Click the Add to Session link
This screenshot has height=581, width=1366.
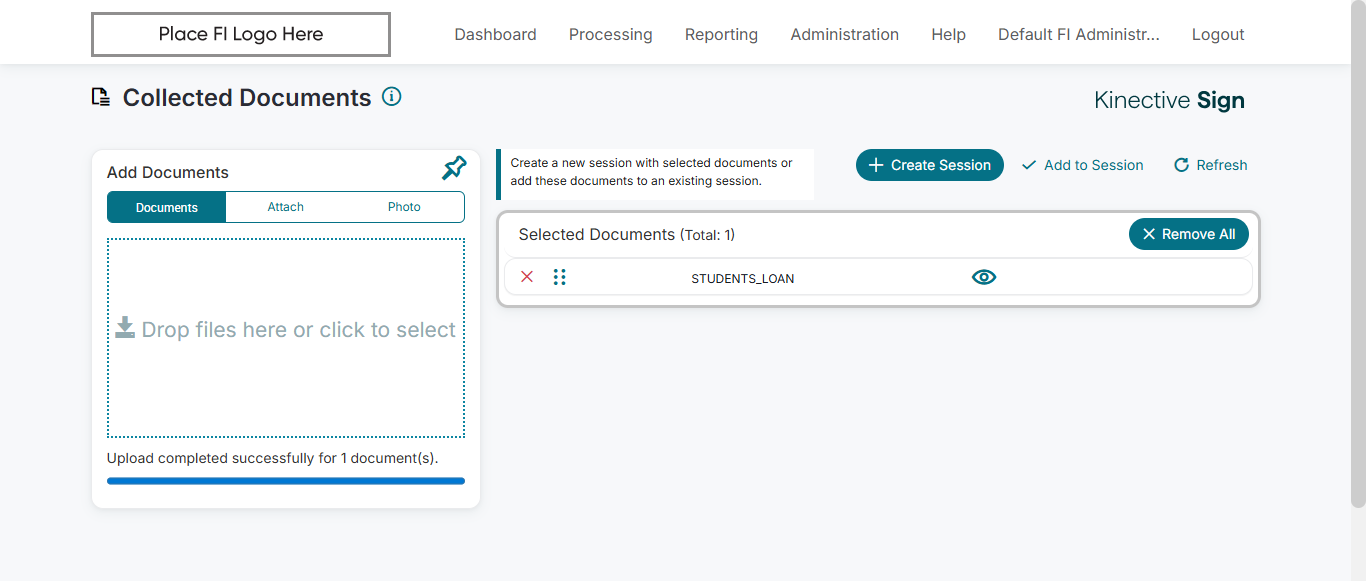click(1083, 165)
